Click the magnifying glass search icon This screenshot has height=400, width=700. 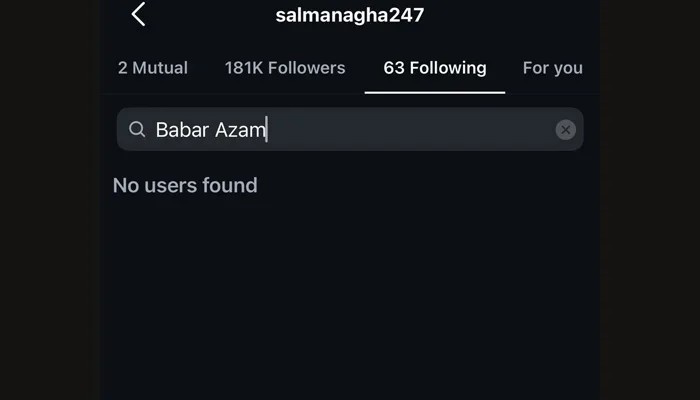pos(137,130)
